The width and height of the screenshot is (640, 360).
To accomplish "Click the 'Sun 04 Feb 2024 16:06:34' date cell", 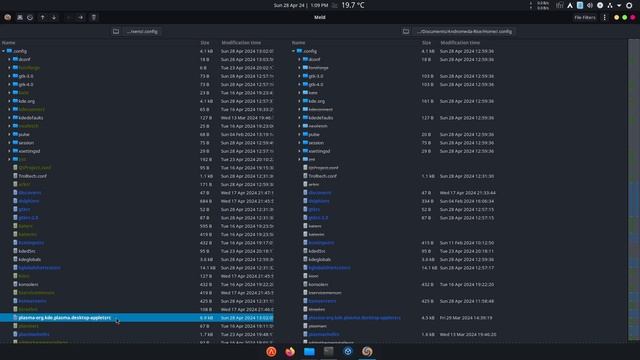I will tap(467, 201).
